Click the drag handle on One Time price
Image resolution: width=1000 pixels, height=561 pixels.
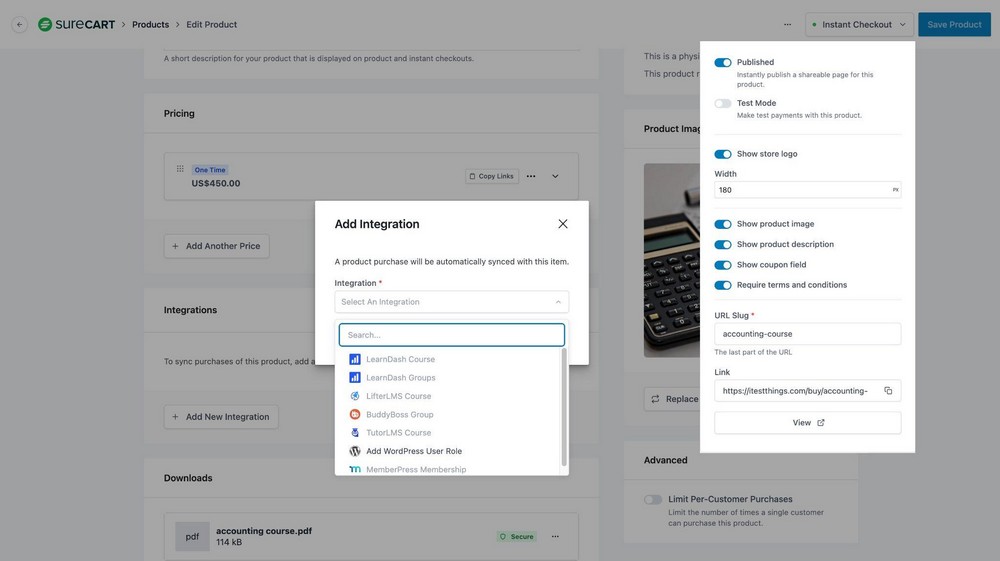tap(180, 169)
